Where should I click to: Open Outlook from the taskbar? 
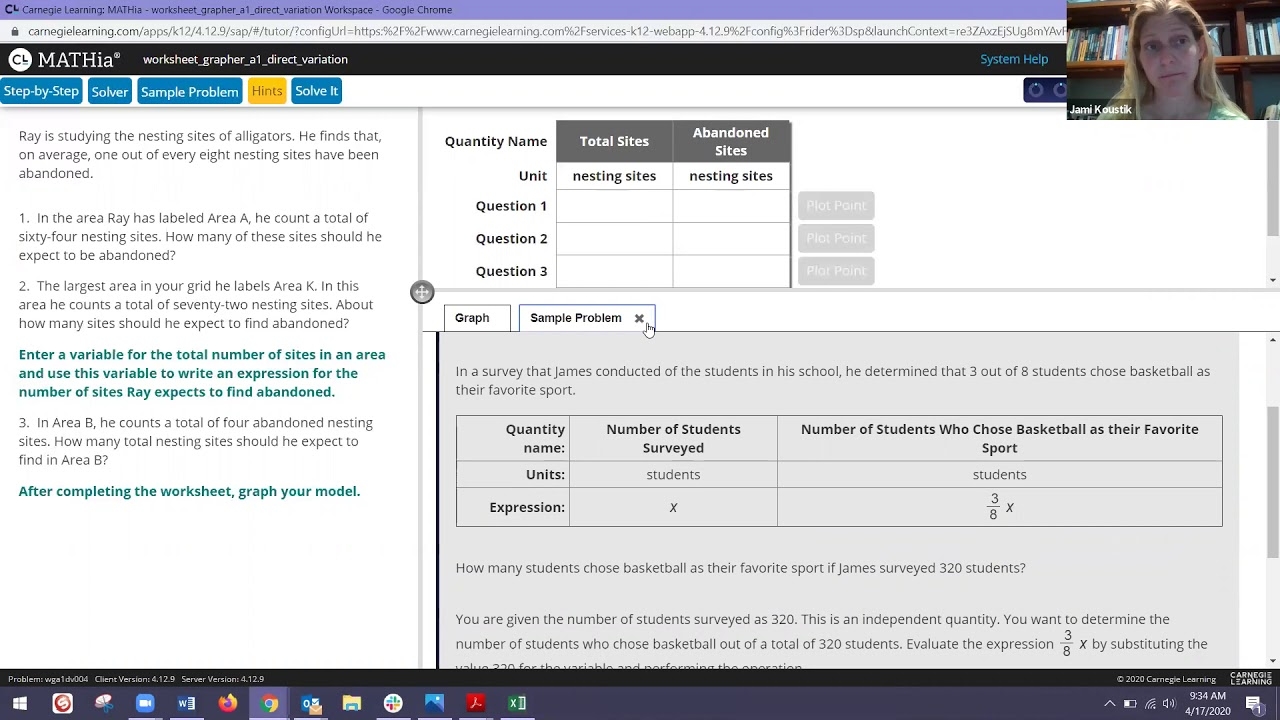(x=311, y=703)
